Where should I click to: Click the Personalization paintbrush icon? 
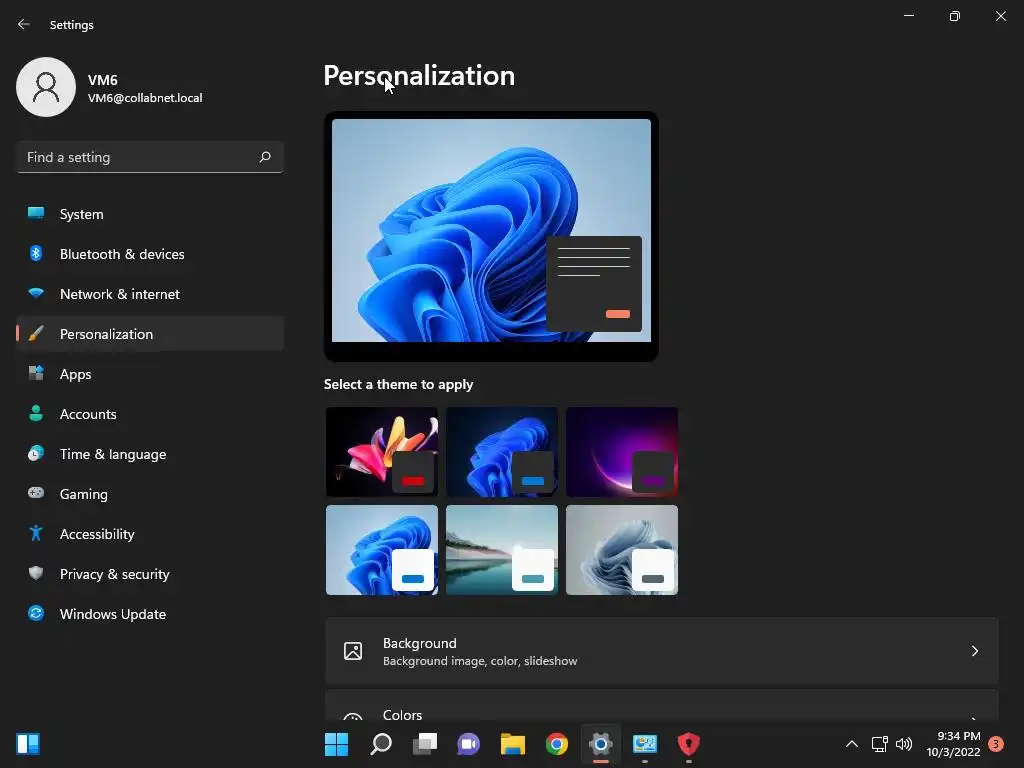click(36, 334)
